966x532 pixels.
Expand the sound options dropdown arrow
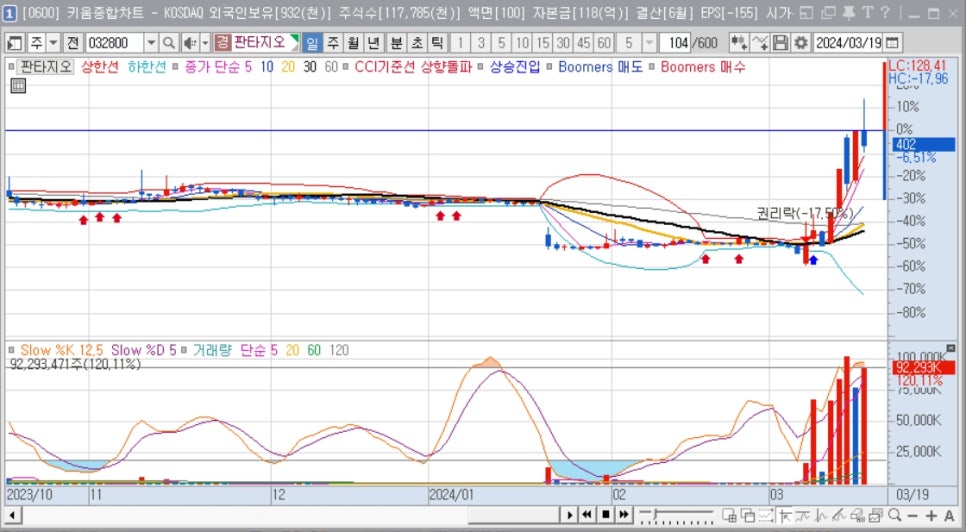point(205,42)
